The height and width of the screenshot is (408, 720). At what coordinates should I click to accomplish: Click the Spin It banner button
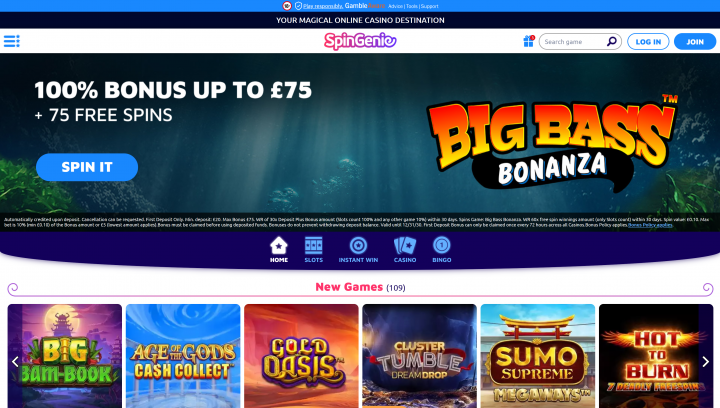(87, 167)
